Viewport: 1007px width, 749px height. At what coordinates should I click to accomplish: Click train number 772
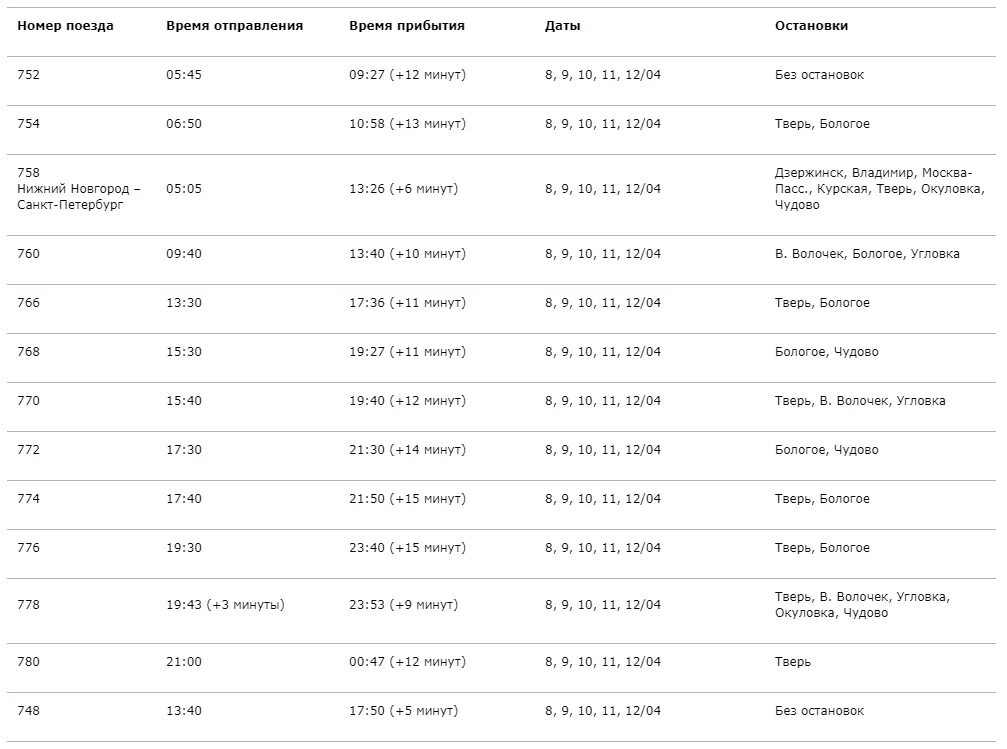click(29, 450)
